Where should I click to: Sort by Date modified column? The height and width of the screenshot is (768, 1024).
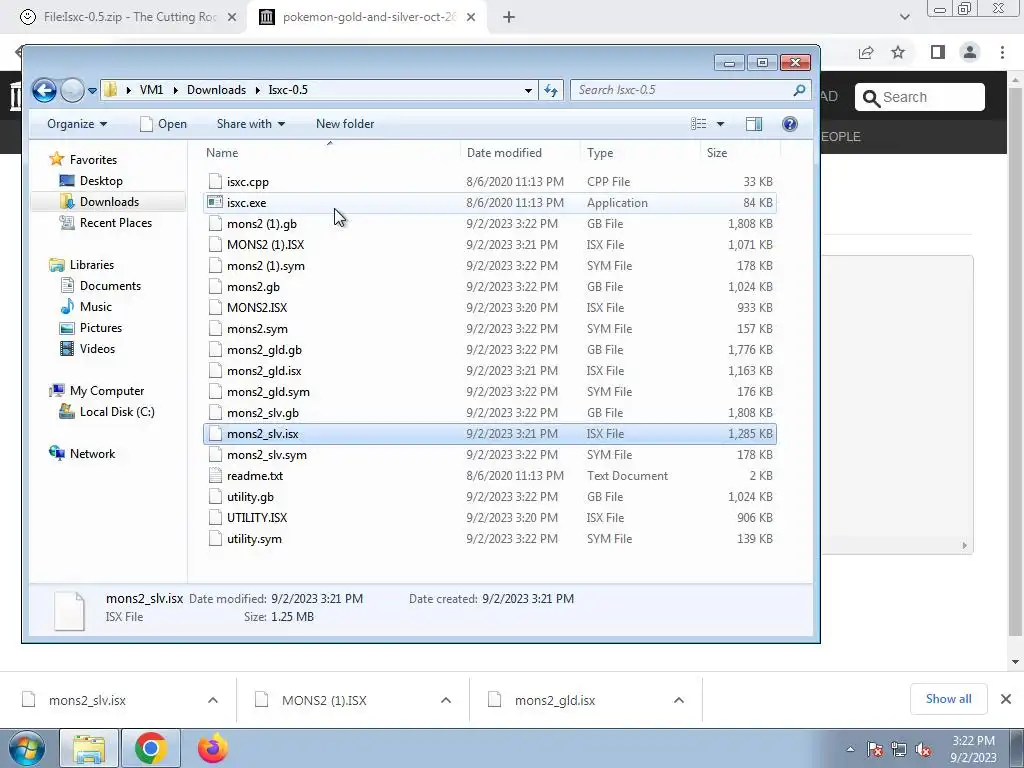pos(520,153)
